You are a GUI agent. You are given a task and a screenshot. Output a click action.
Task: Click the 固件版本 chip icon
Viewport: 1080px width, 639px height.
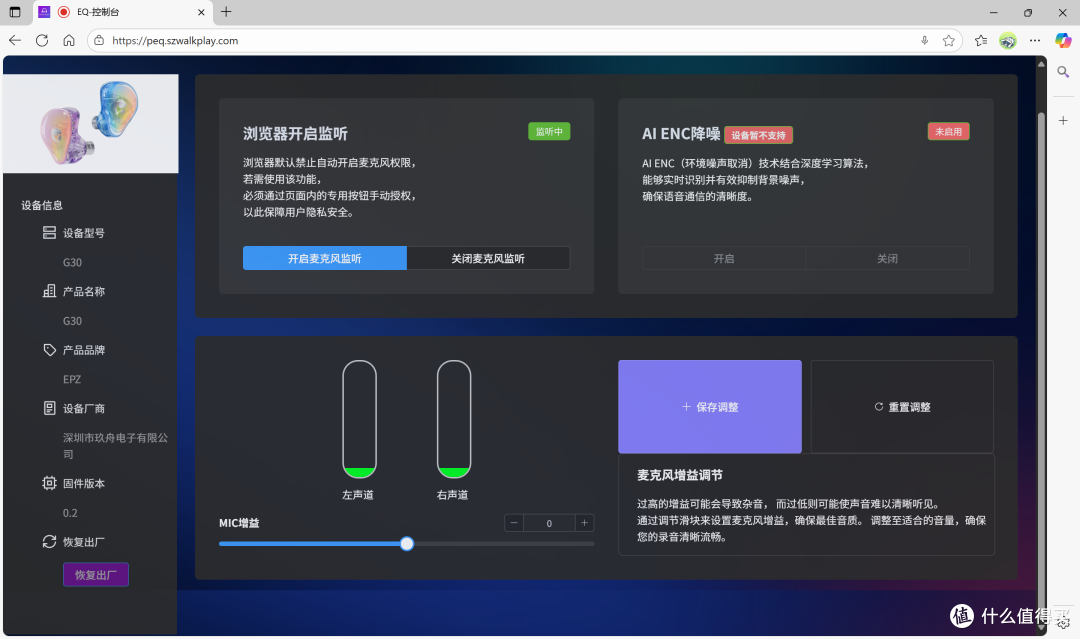coord(49,483)
